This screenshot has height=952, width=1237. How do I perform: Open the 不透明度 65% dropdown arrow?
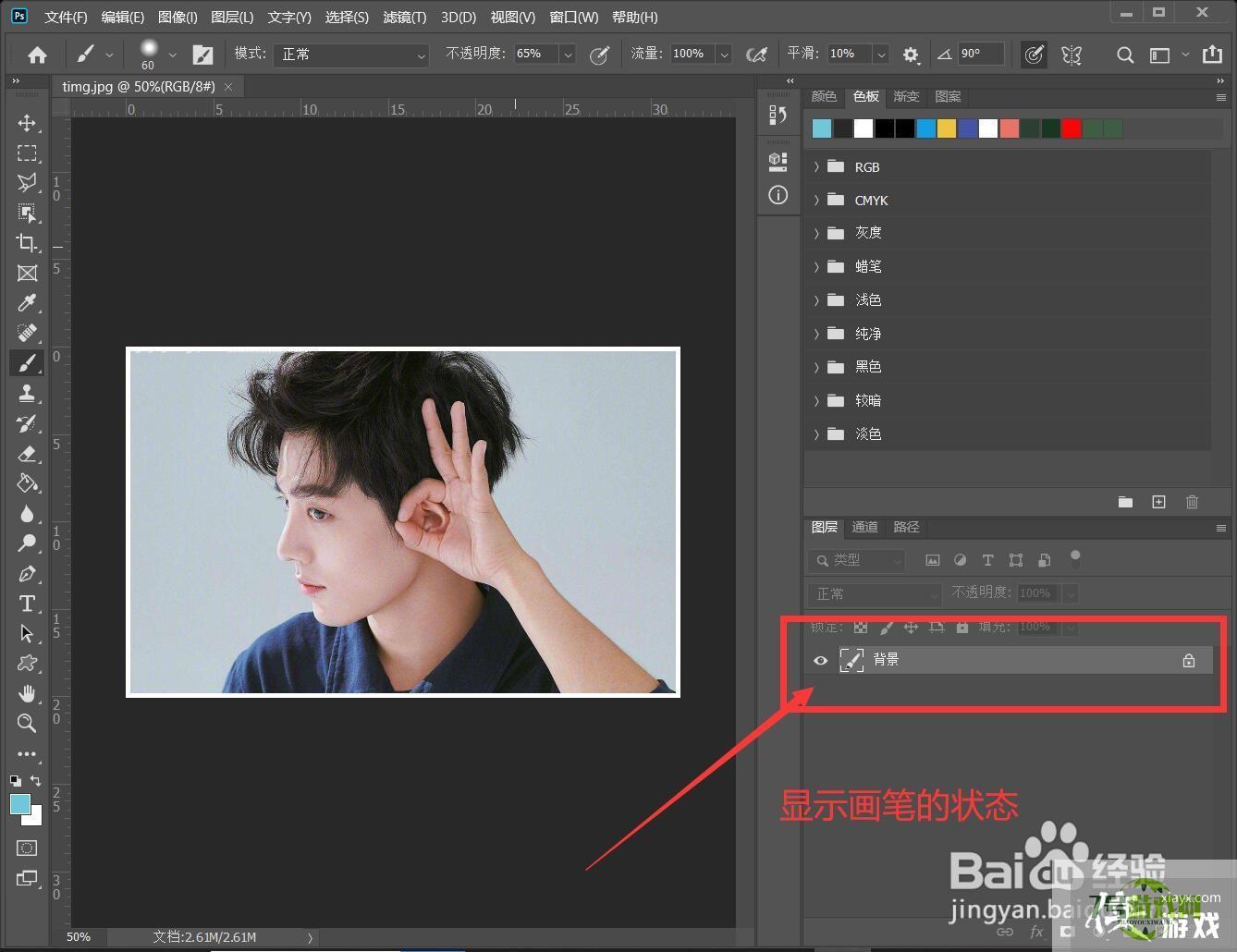[x=568, y=55]
